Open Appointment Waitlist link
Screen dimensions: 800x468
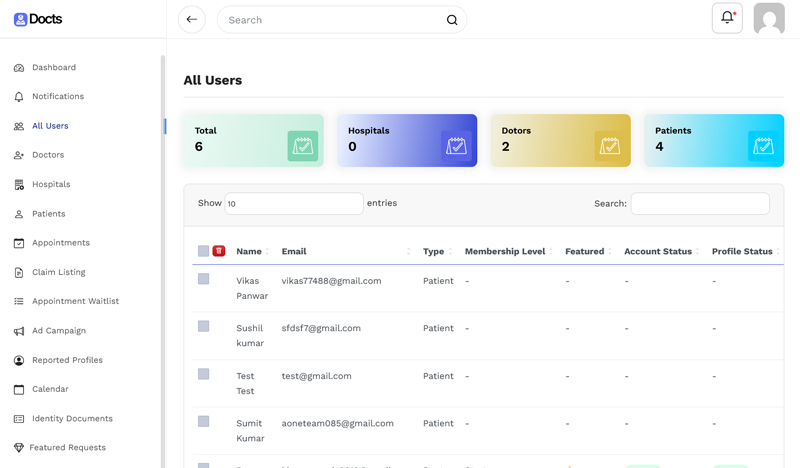(x=76, y=302)
